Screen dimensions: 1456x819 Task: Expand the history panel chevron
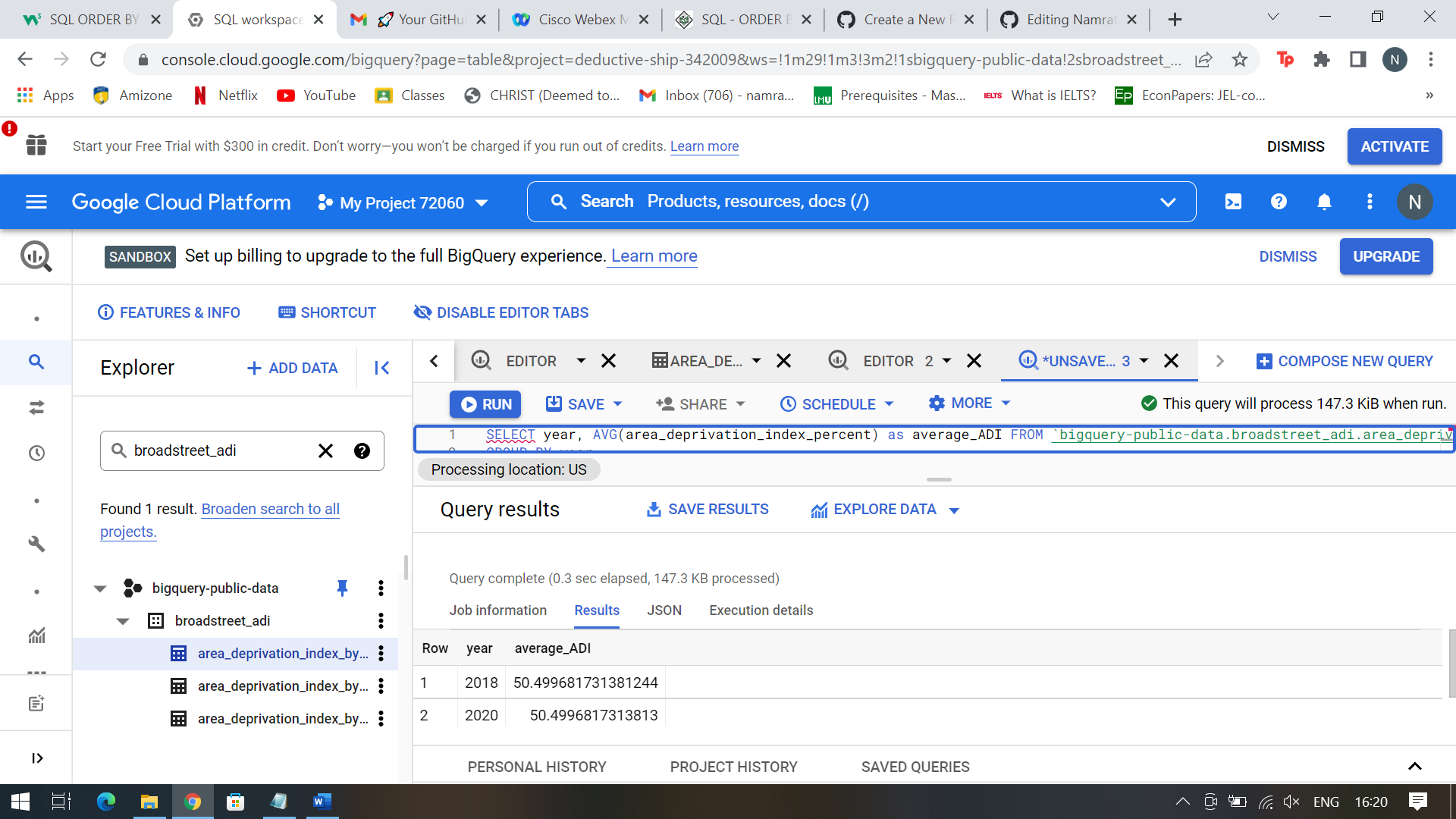(x=1414, y=766)
